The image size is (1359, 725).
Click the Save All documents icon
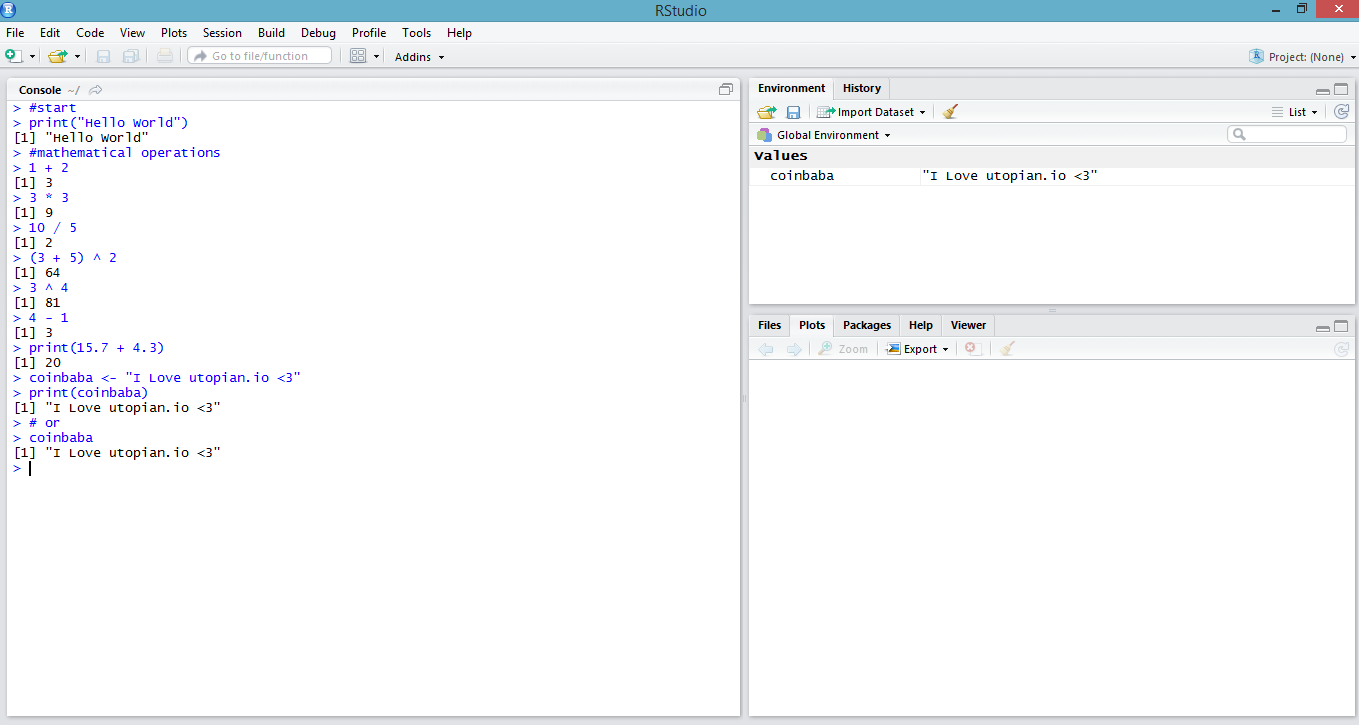tap(131, 56)
